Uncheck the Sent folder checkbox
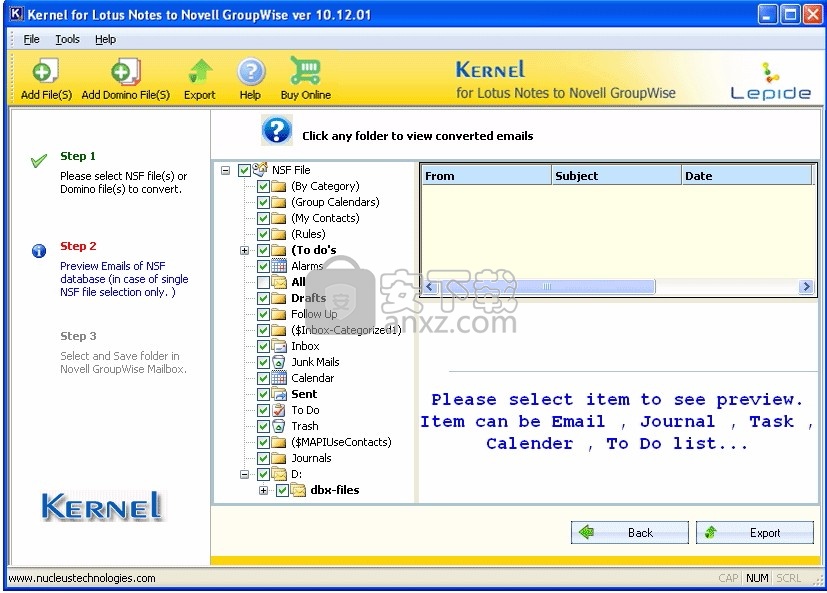The height and width of the screenshot is (593, 827). click(263, 394)
